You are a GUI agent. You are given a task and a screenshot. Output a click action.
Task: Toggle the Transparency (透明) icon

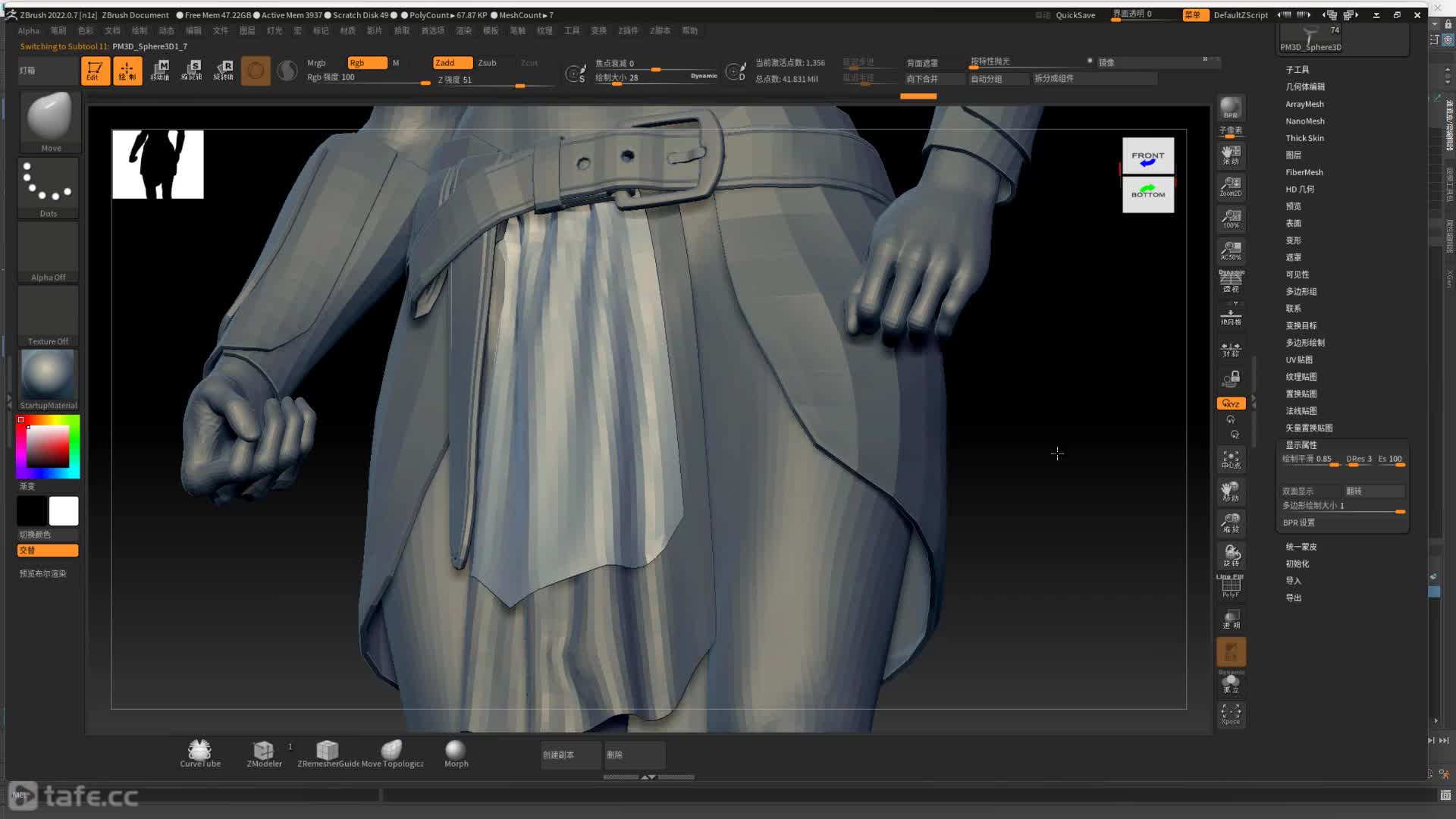pyautogui.click(x=1231, y=620)
